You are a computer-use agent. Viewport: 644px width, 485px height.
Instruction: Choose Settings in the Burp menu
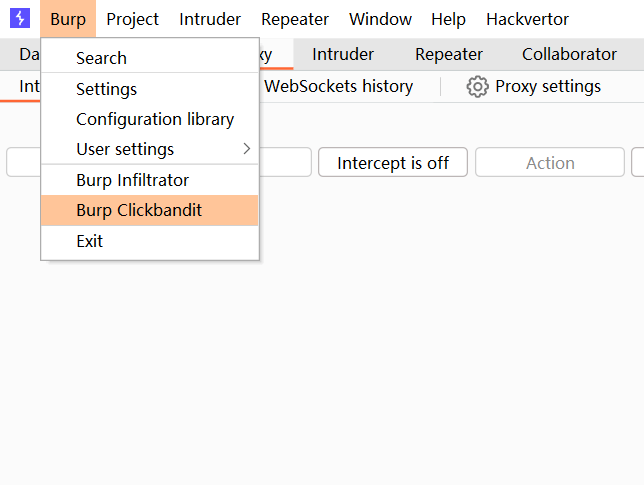pyautogui.click(x=106, y=89)
